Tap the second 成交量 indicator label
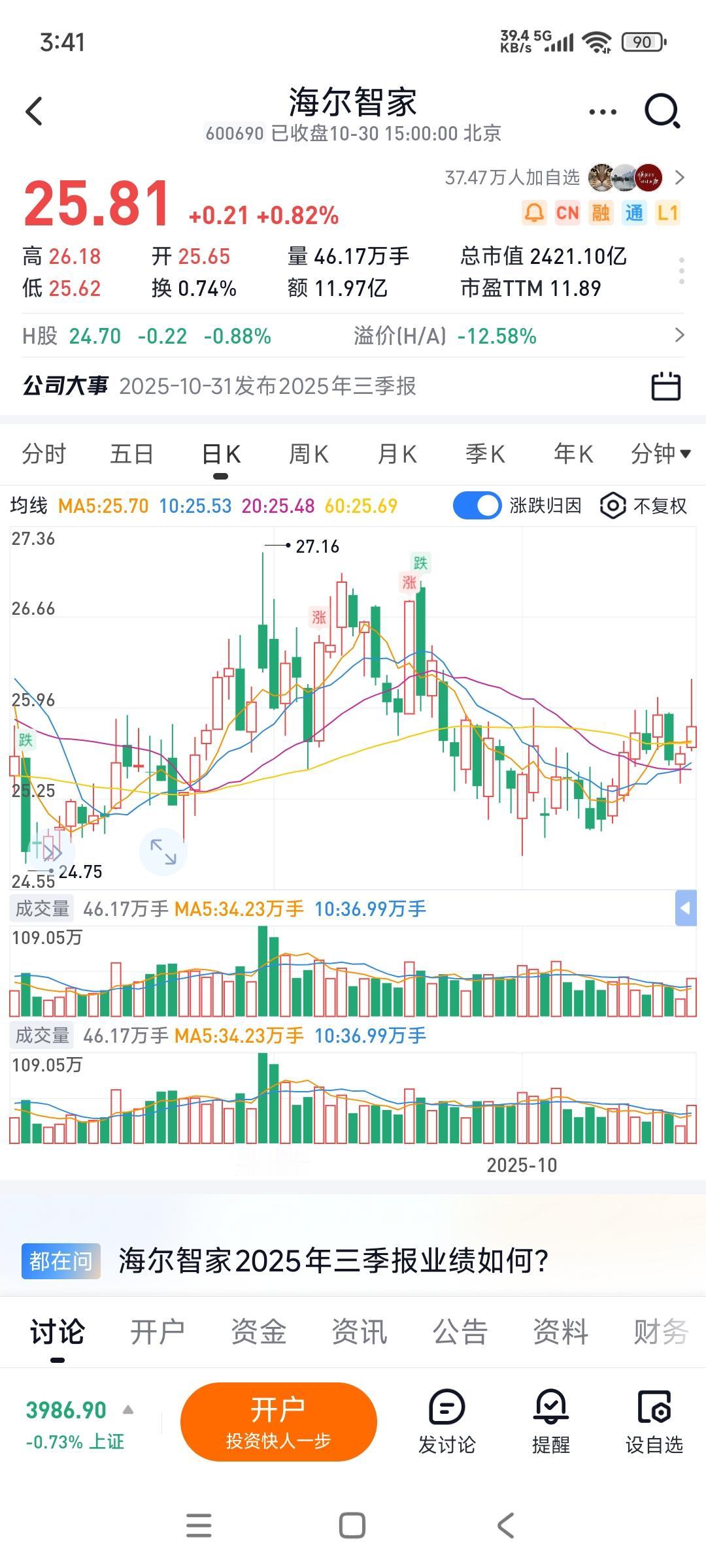The height and width of the screenshot is (1568, 706). (42, 1036)
